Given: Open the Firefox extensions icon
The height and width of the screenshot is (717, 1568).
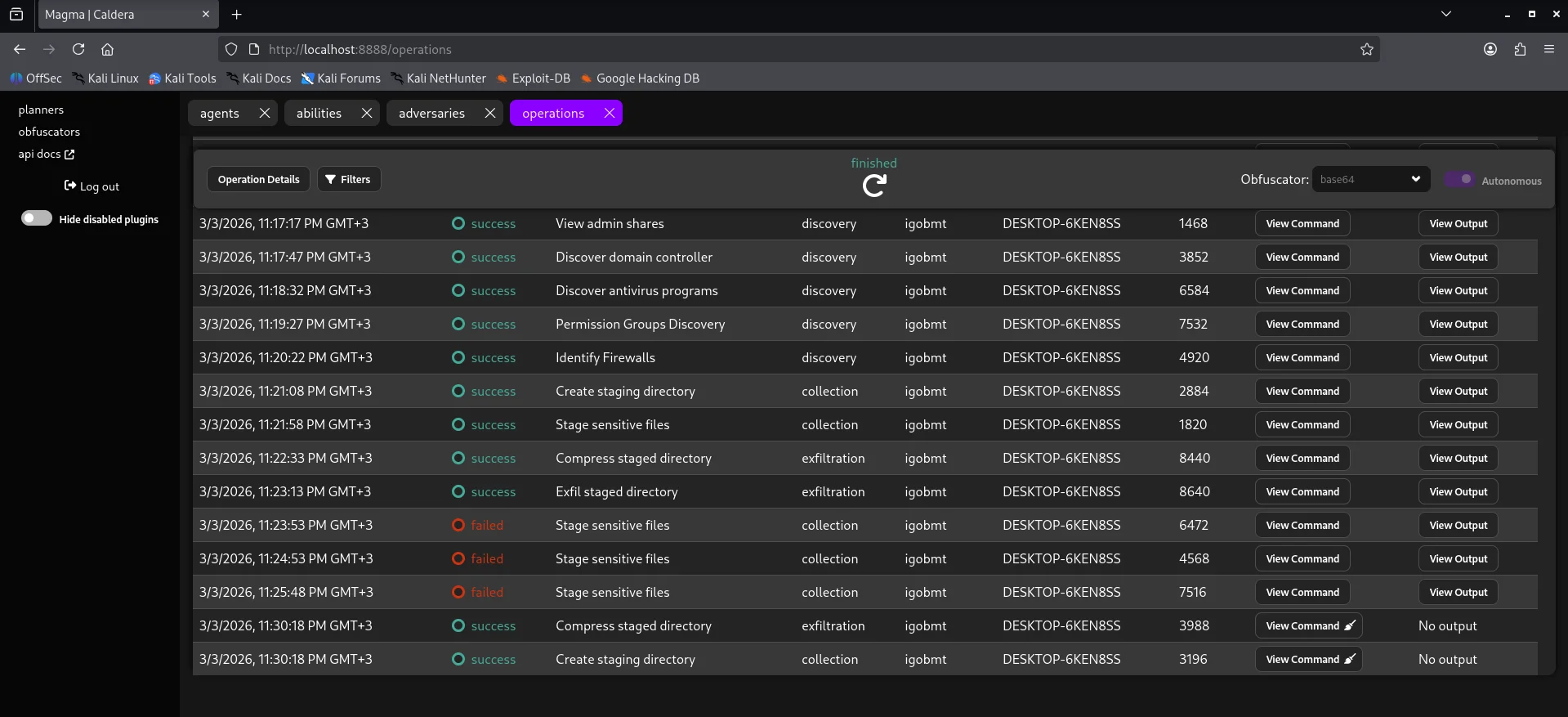Looking at the screenshot, I should click(x=1520, y=49).
